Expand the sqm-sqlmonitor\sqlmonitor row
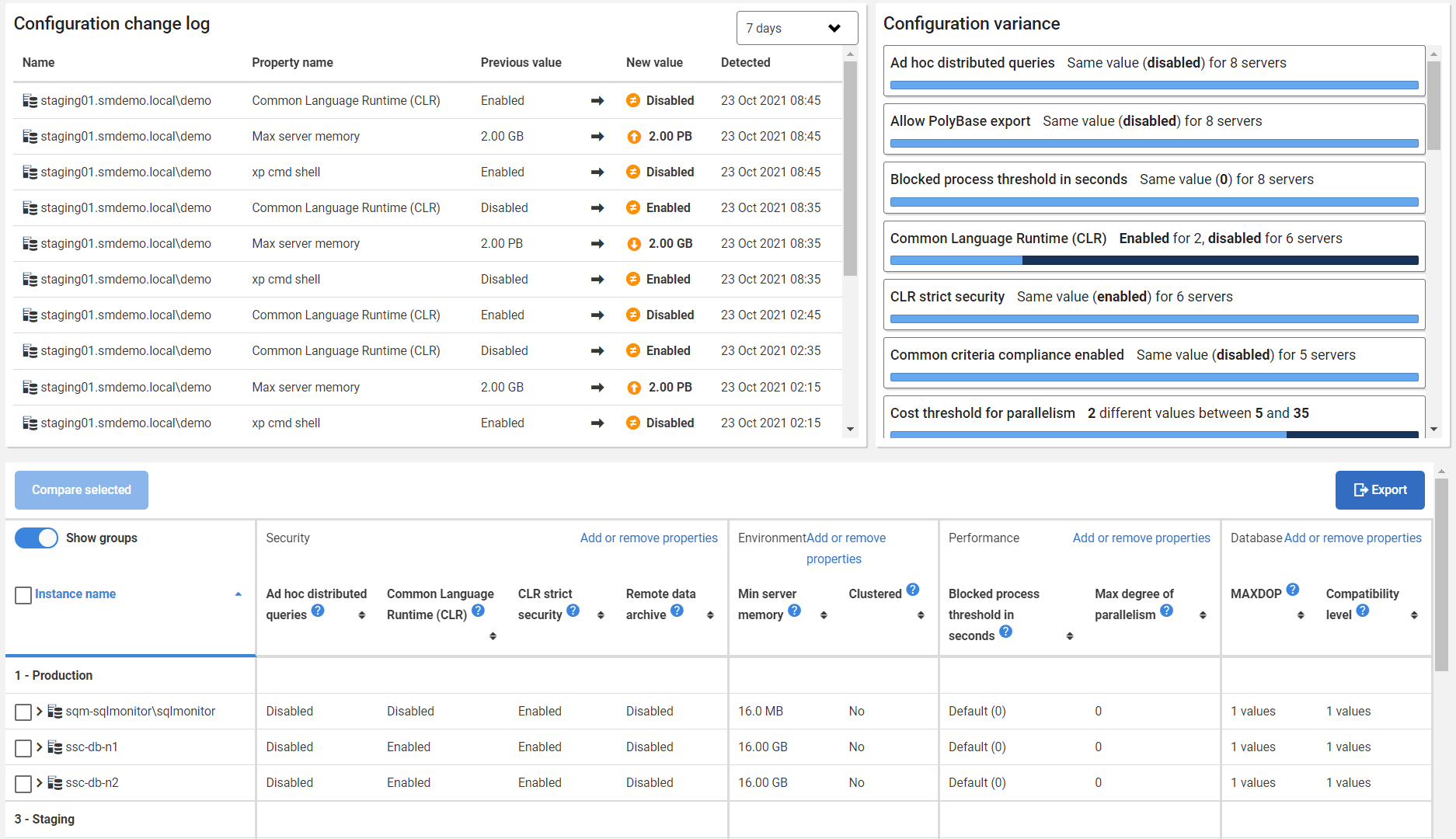Screen dimensions: 1456x839 tap(39, 712)
